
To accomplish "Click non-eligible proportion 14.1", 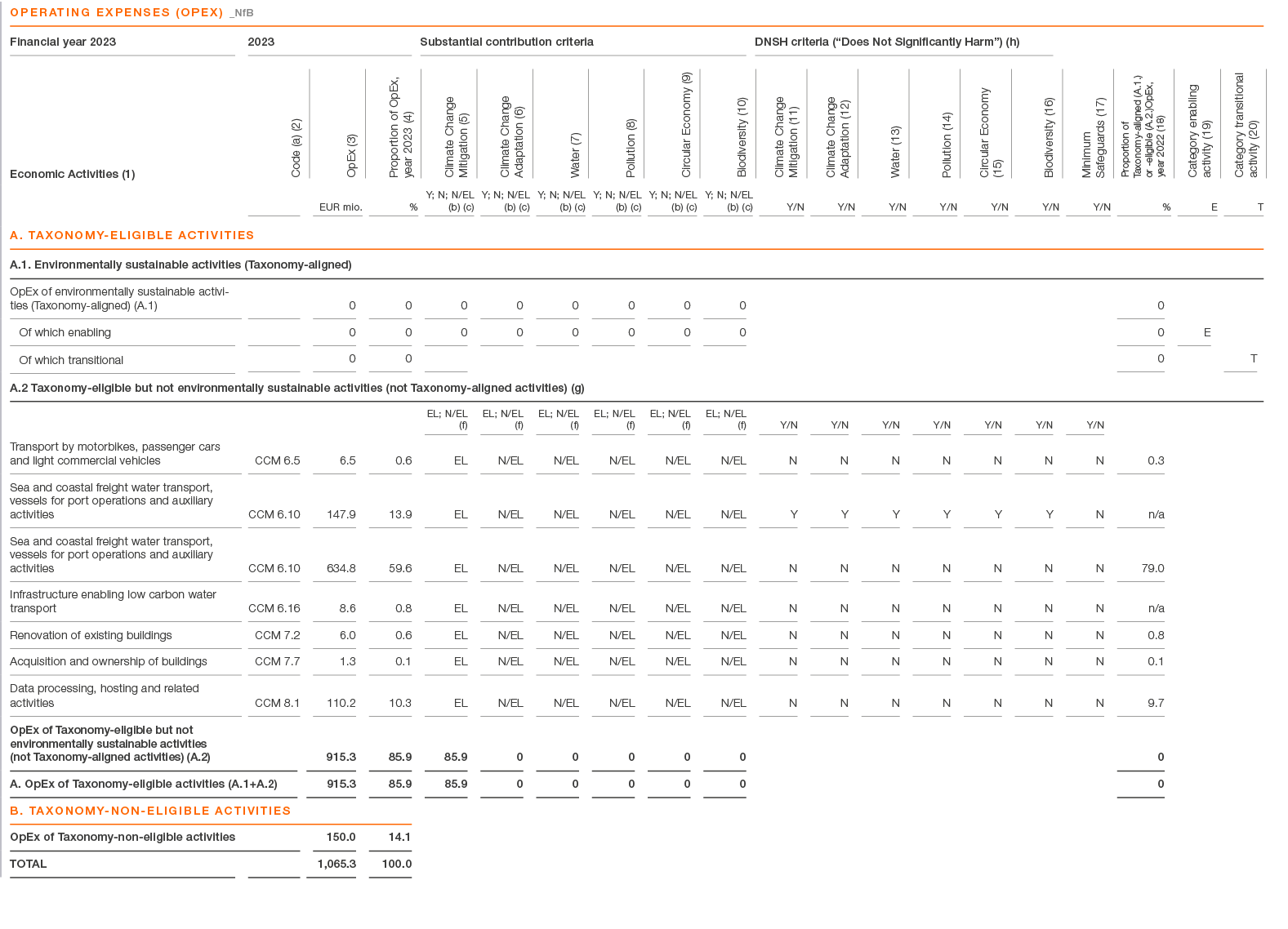I will (x=400, y=837).
